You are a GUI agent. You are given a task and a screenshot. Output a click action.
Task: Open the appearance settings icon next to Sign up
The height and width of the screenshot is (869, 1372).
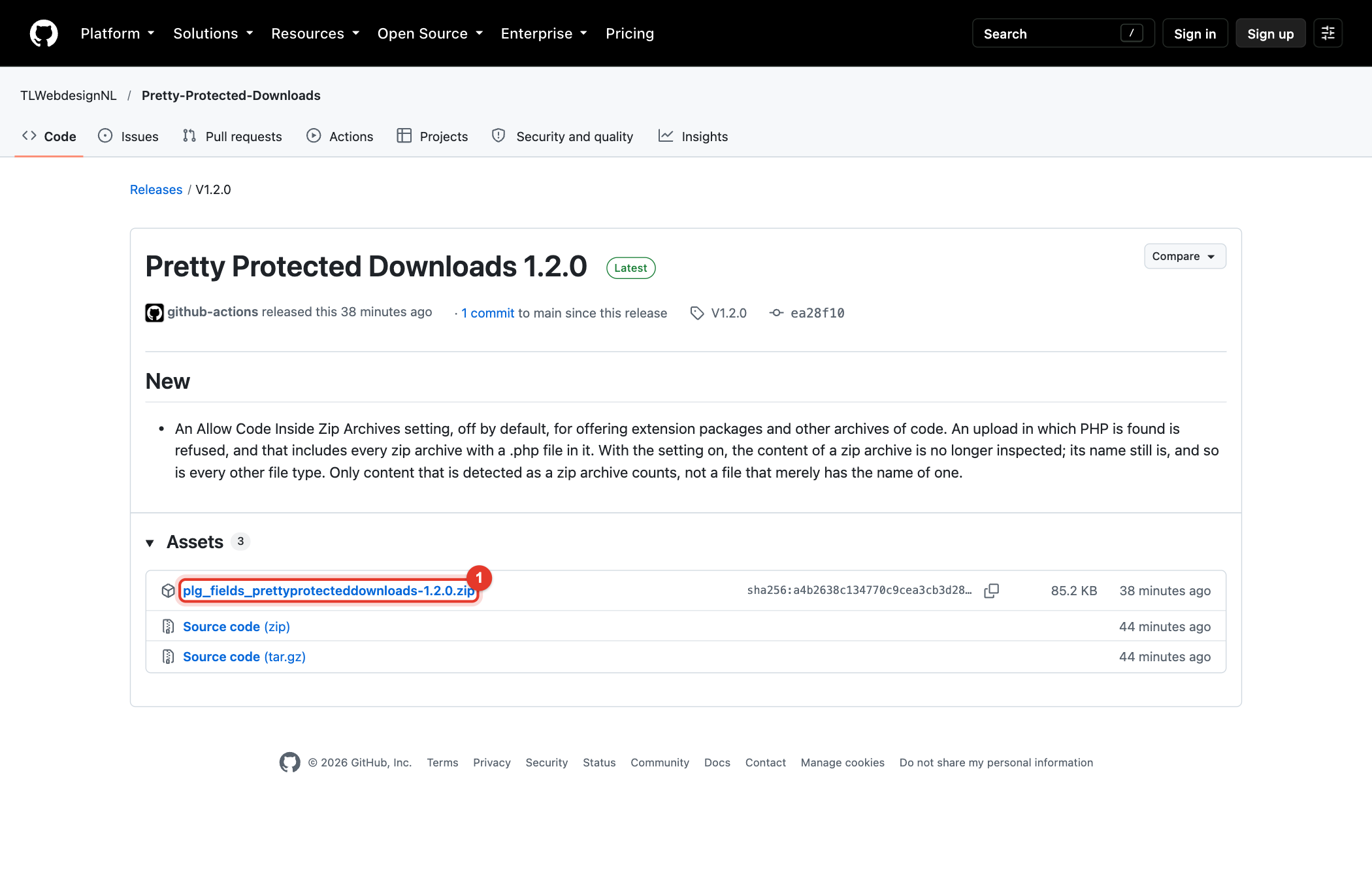click(x=1328, y=33)
